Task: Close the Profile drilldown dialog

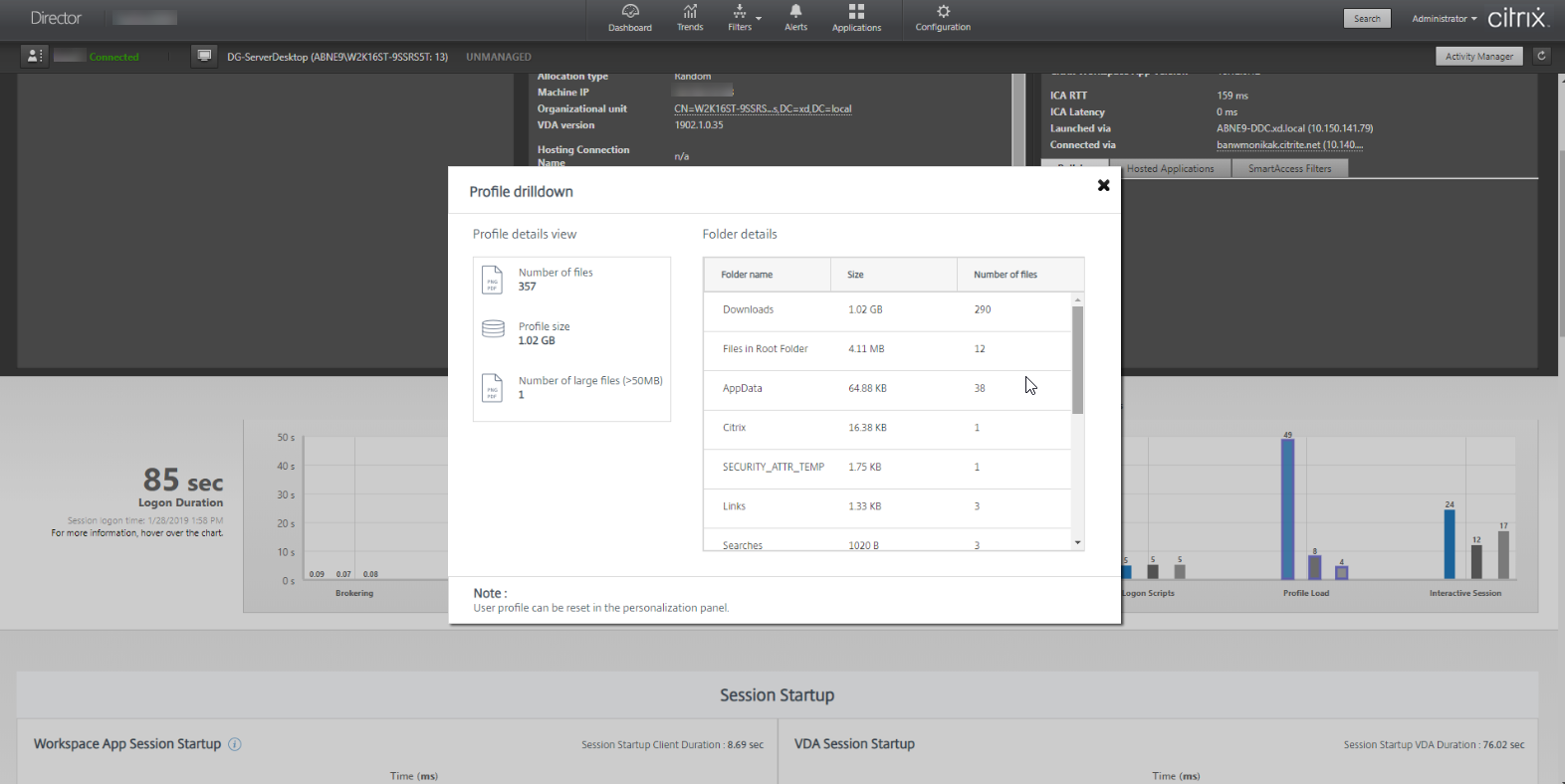Action: (1103, 185)
